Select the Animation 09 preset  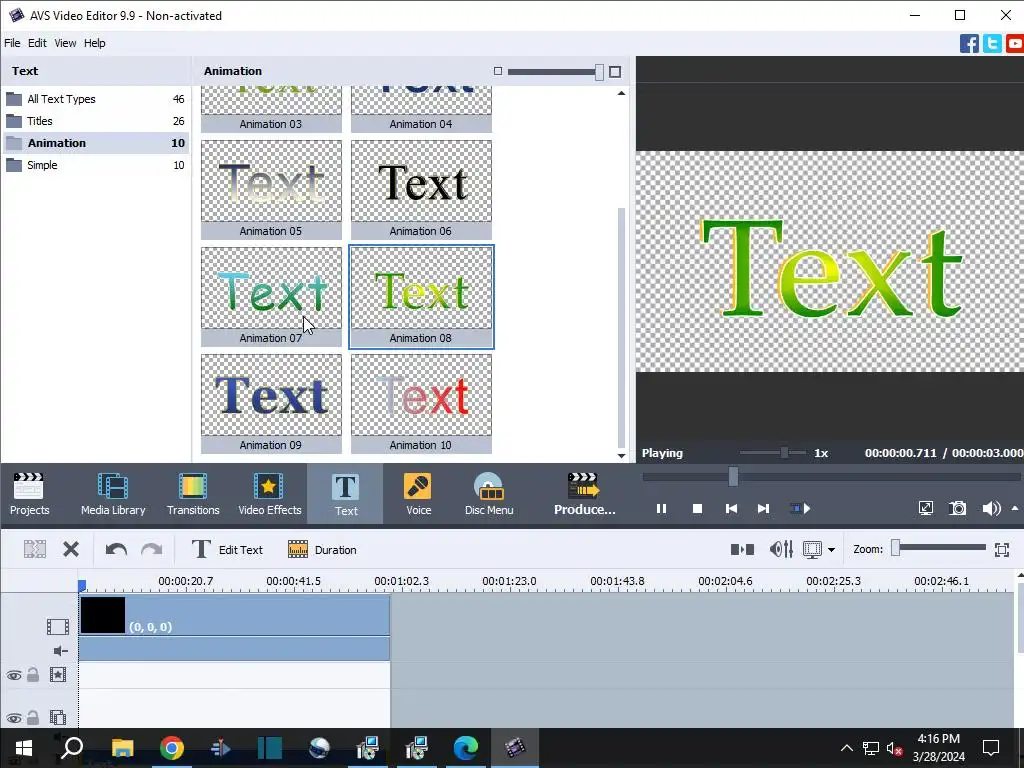[x=271, y=404]
